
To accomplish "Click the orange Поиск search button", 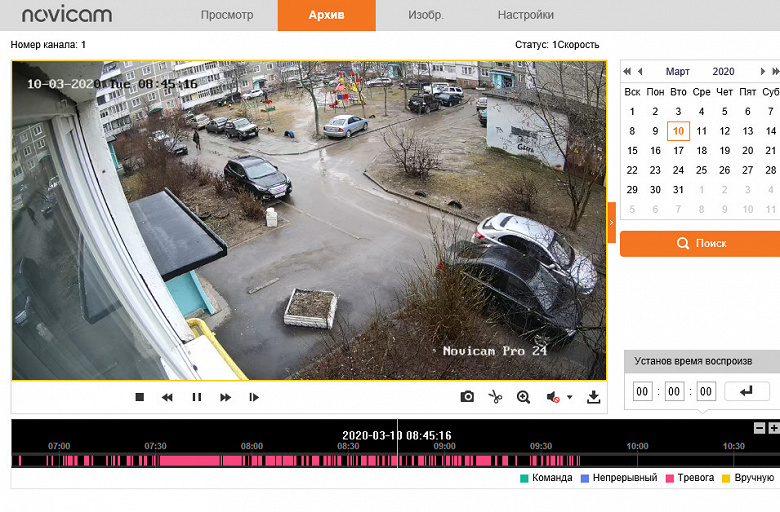I will pyautogui.click(x=700, y=243).
